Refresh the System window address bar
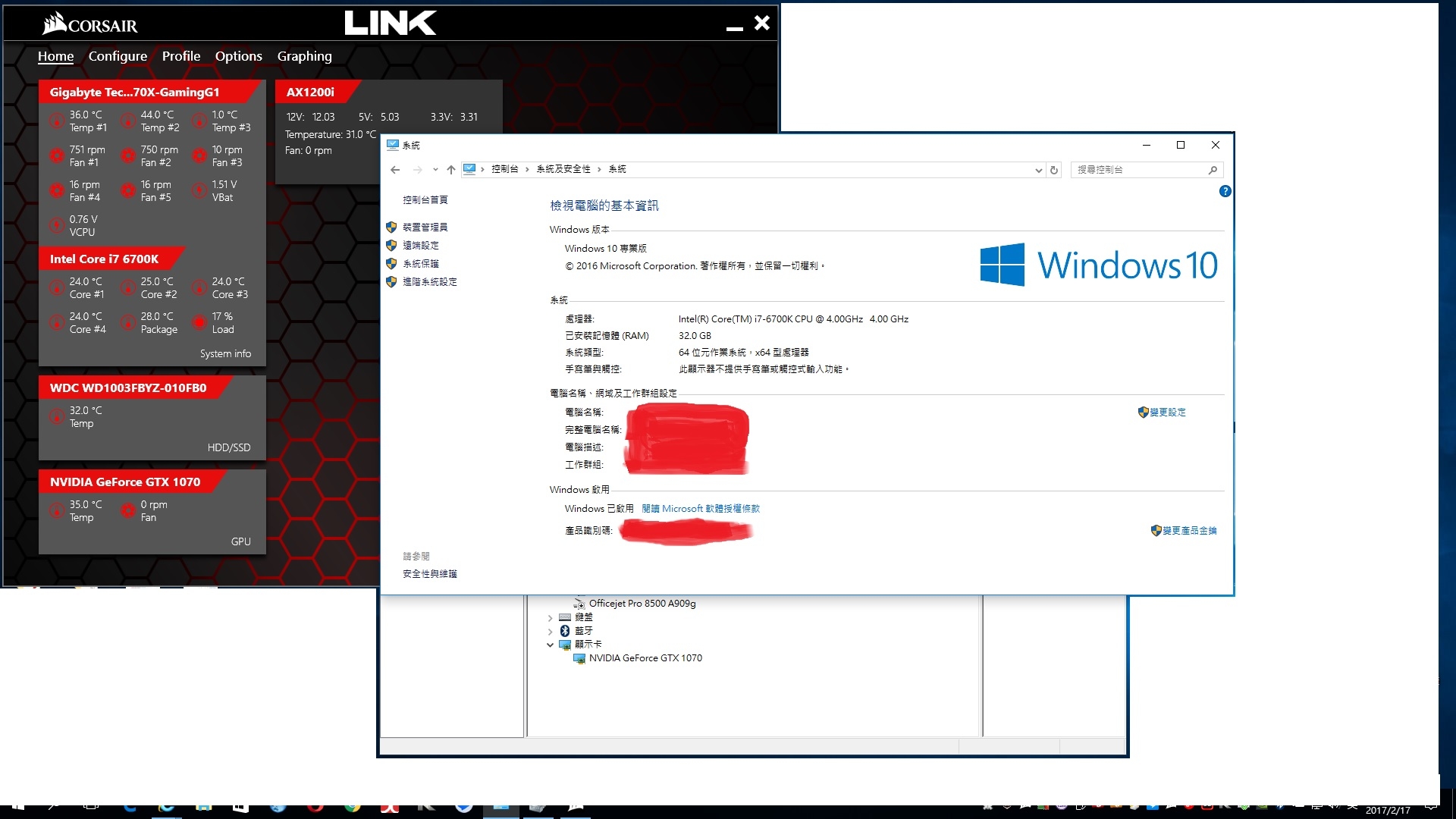 point(1054,170)
